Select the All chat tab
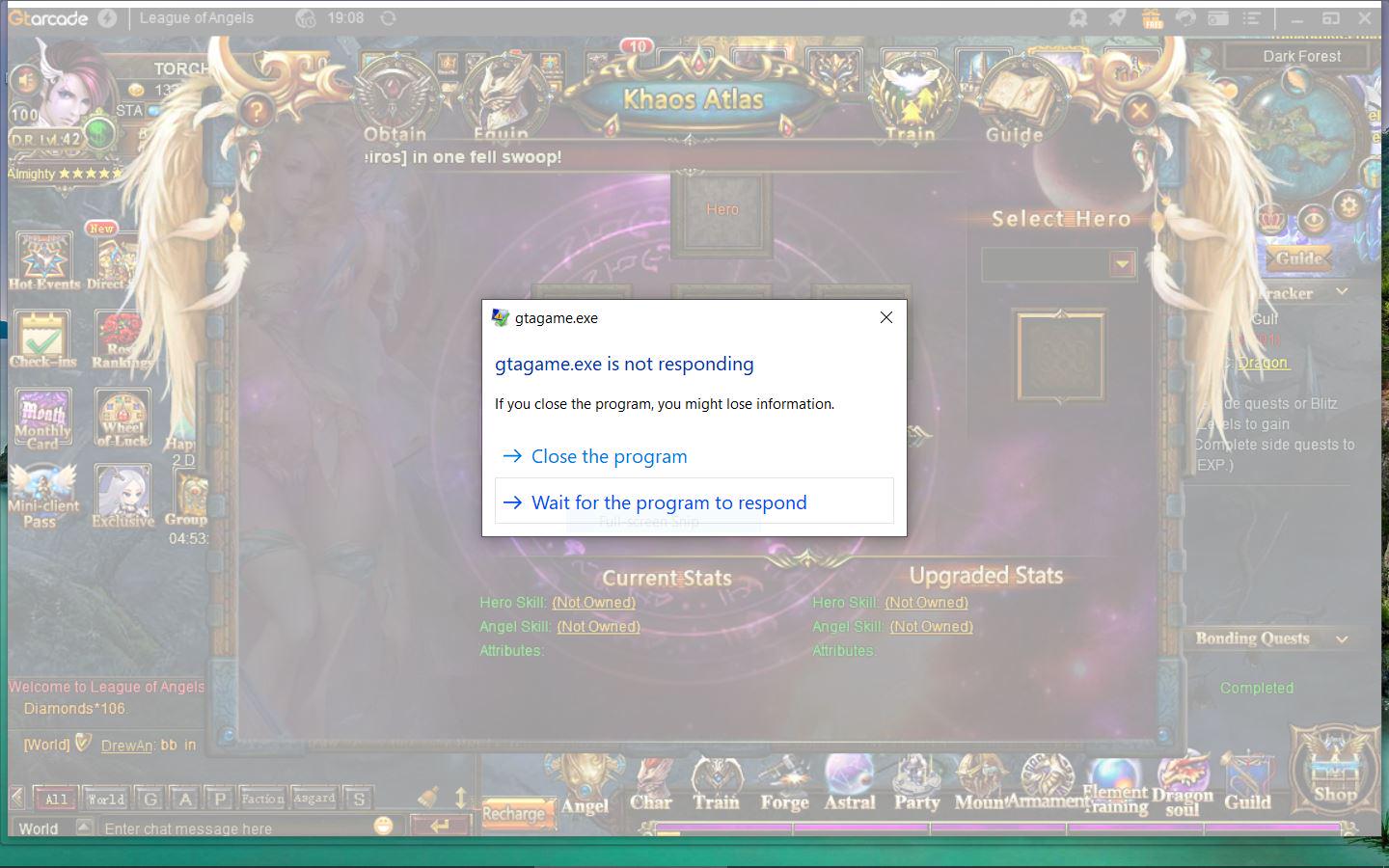The width and height of the screenshot is (1389, 868). [56, 799]
